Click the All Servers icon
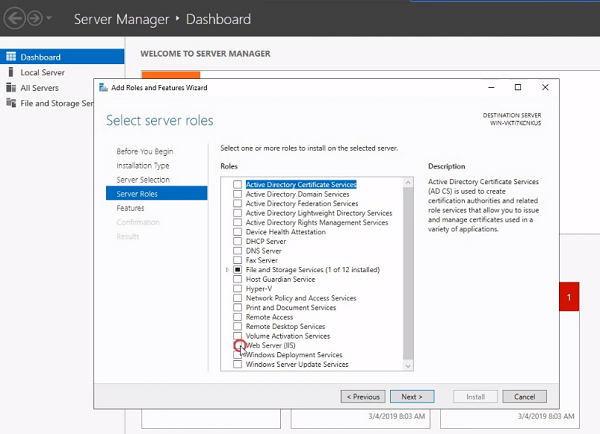The width and height of the screenshot is (600, 434). click(x=11, y=88)
